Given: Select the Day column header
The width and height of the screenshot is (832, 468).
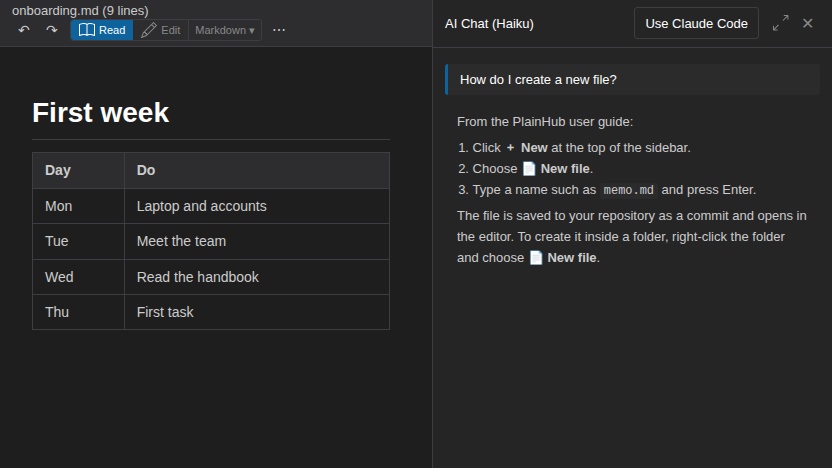Looking at the screenshot, I should tap(79, 170).
